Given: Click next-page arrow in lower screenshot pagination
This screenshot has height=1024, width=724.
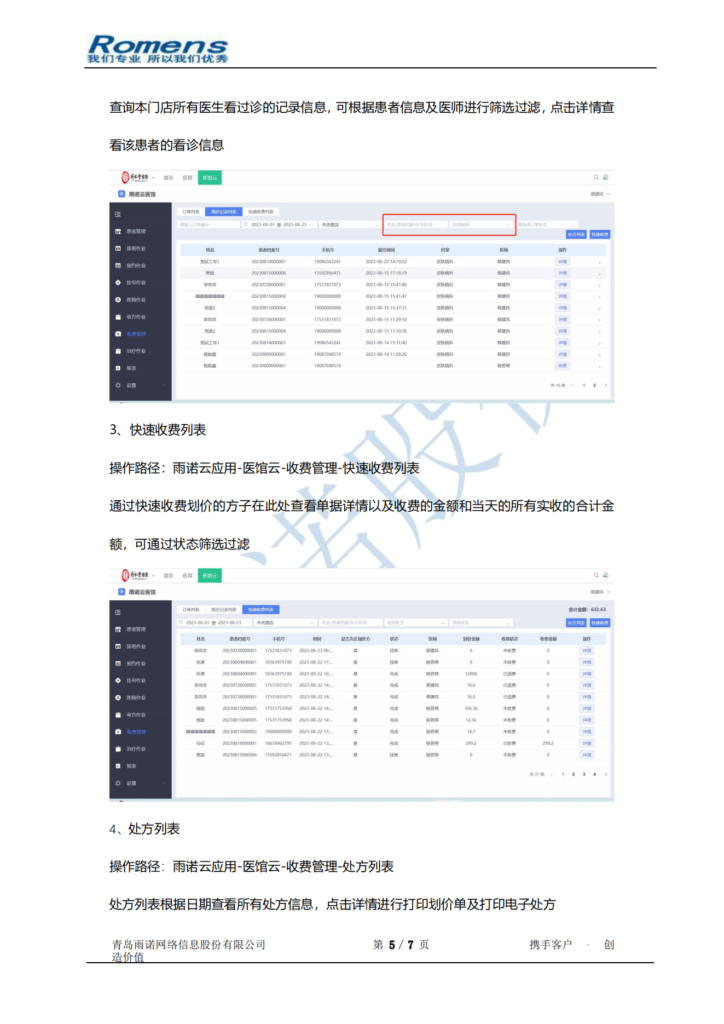Looking at the screenshot, I should (x=606, y=775).
